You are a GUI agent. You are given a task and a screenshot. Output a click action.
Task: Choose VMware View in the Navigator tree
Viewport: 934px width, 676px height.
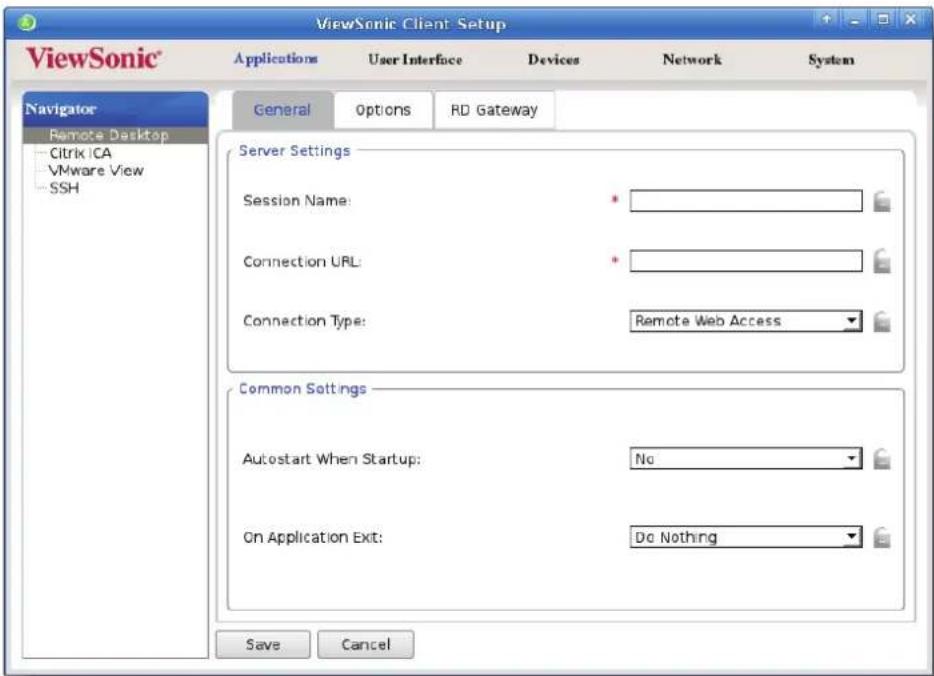[x=96, y=170]
